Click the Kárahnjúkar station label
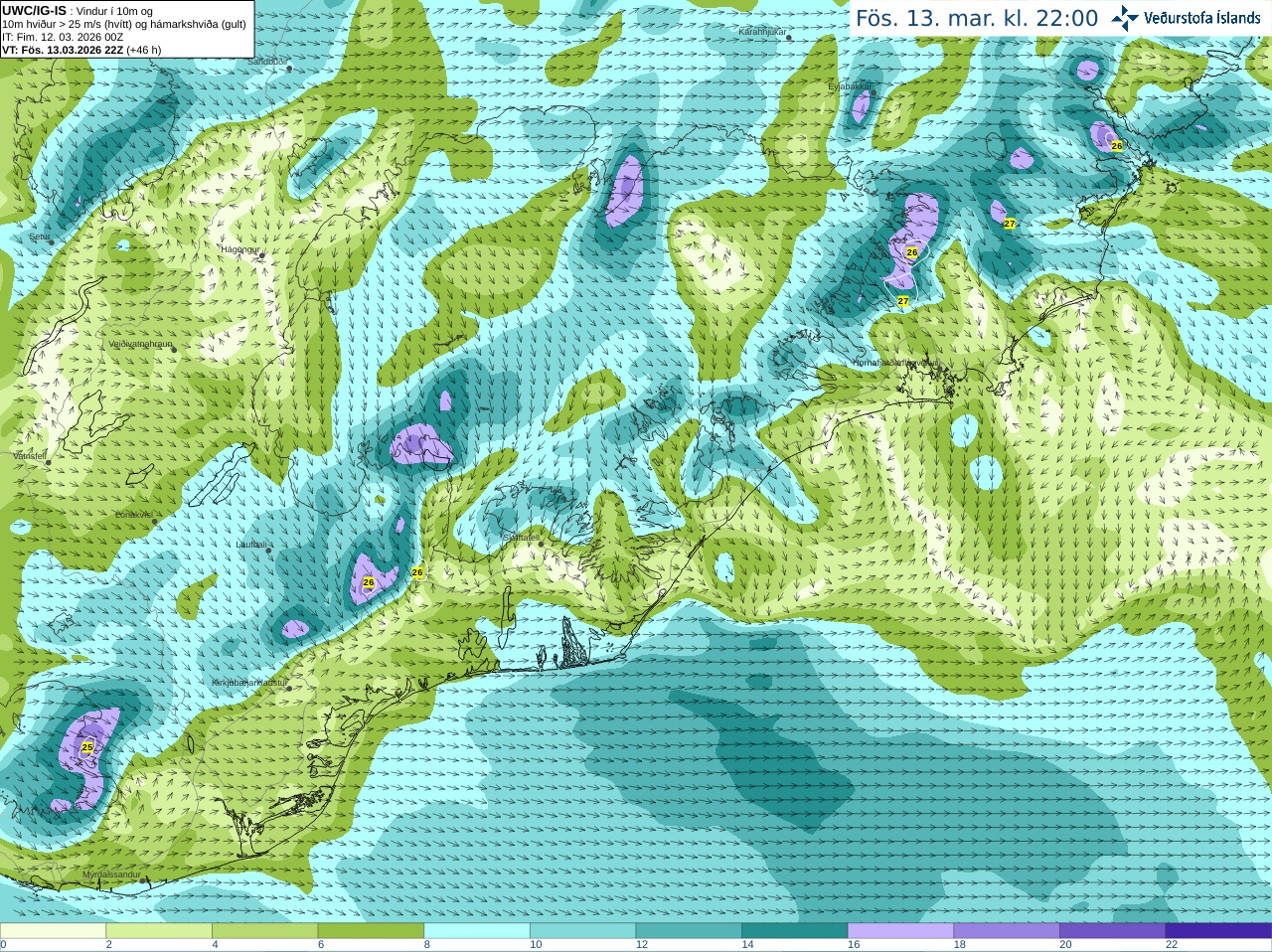 click(x=762, y=32)
